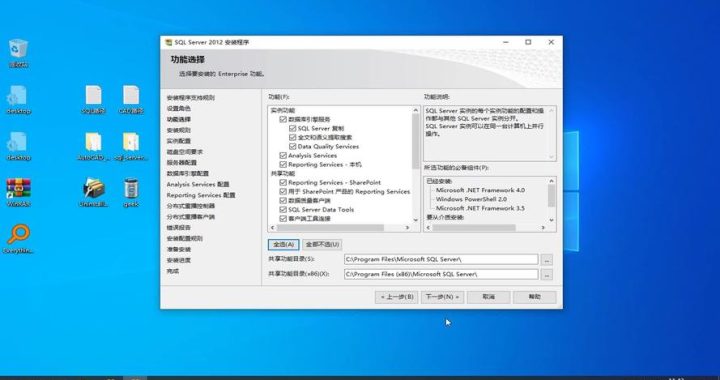Select the Recycle Bin desktop icon
This screenshot has height=380, width=720.
pos(18,53)
